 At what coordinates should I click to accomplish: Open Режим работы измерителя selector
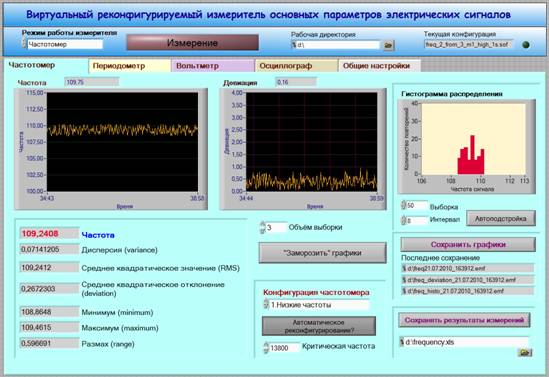pyautogui.click(x=65, y=44)
